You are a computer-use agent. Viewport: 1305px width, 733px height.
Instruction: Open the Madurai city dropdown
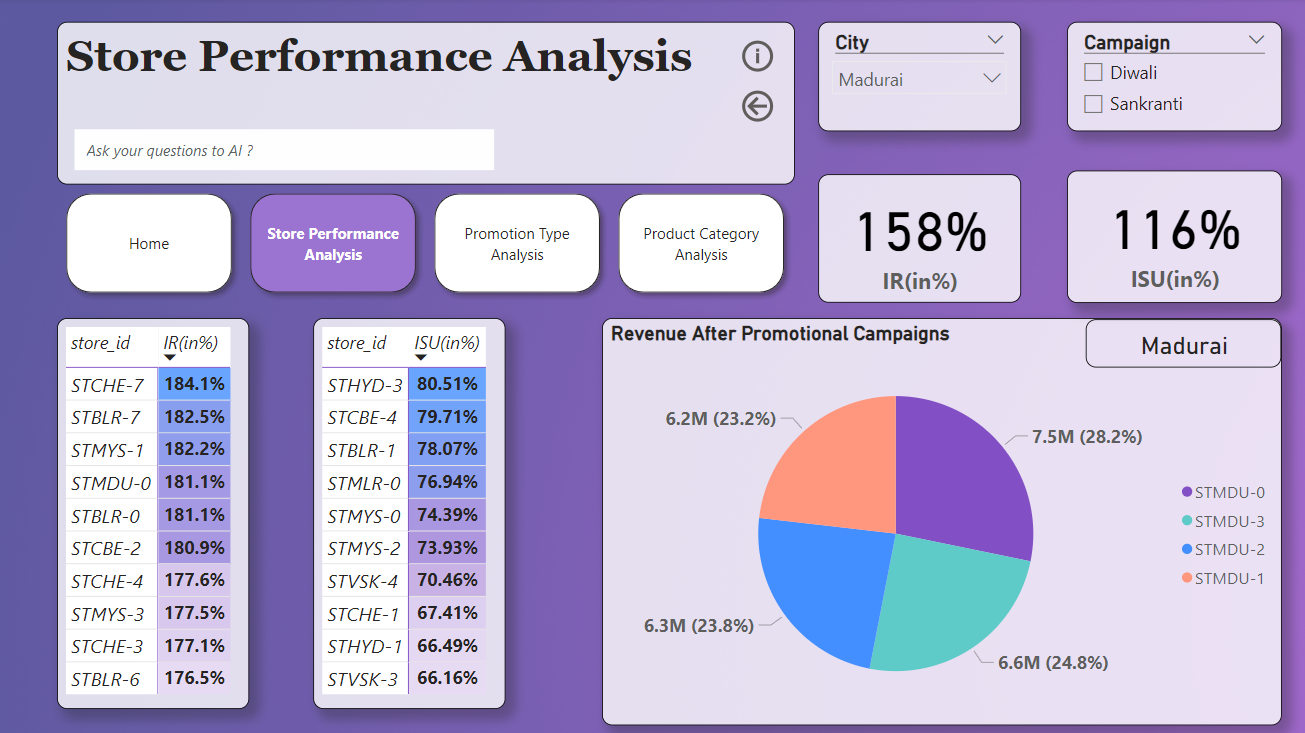919,79
